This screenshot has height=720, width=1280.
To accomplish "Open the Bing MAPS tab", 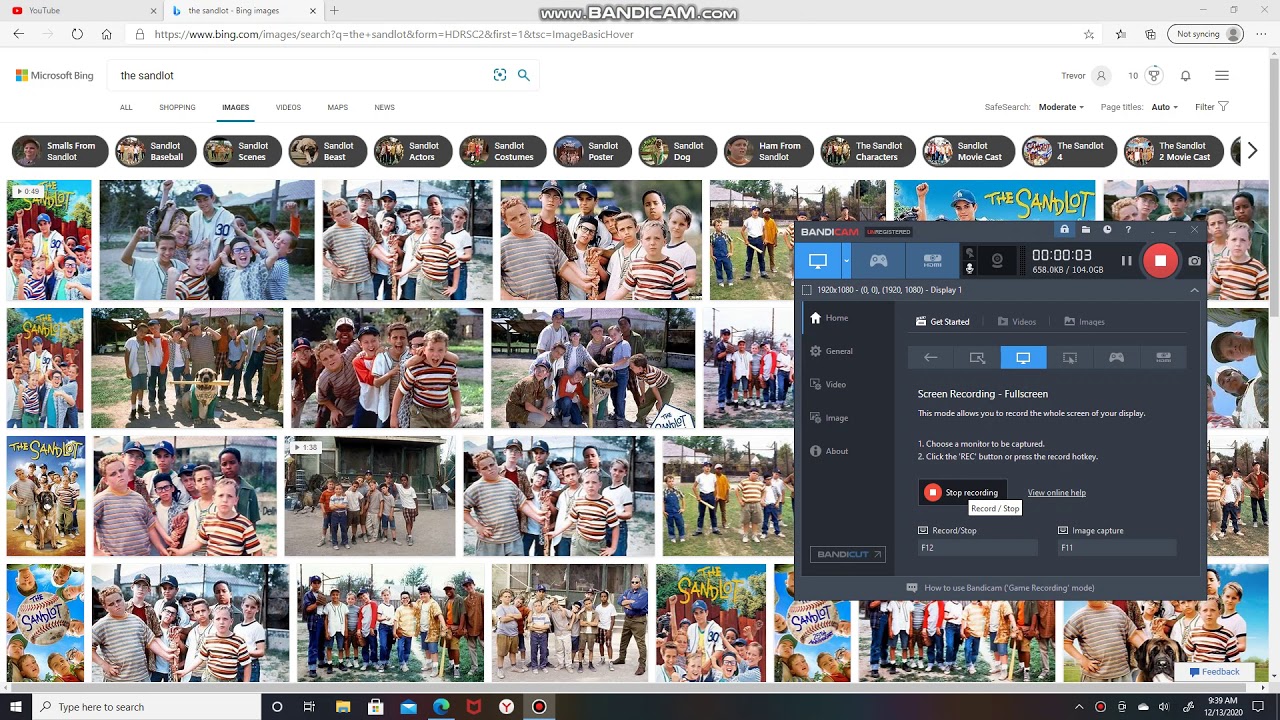I will [x=338, y=107].
